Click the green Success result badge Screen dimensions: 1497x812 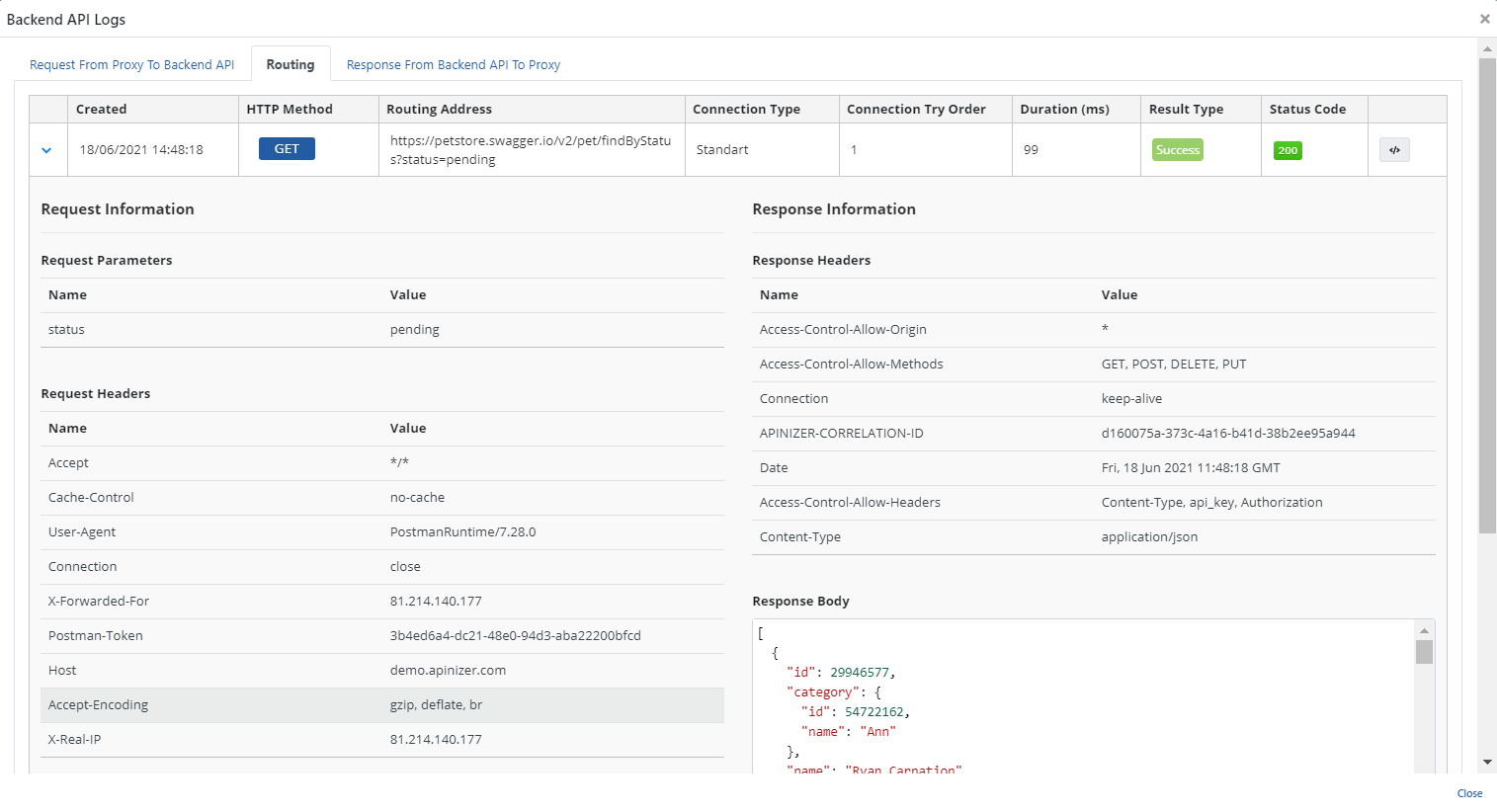click(1177, 150)
